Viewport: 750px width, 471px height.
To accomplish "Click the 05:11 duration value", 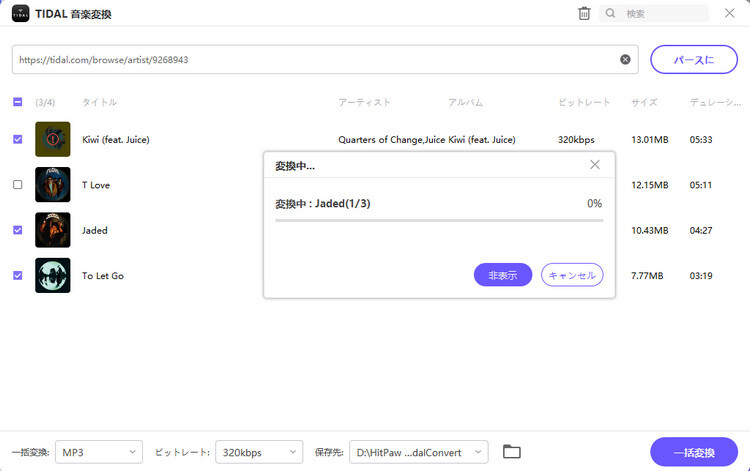I will 701,185.
